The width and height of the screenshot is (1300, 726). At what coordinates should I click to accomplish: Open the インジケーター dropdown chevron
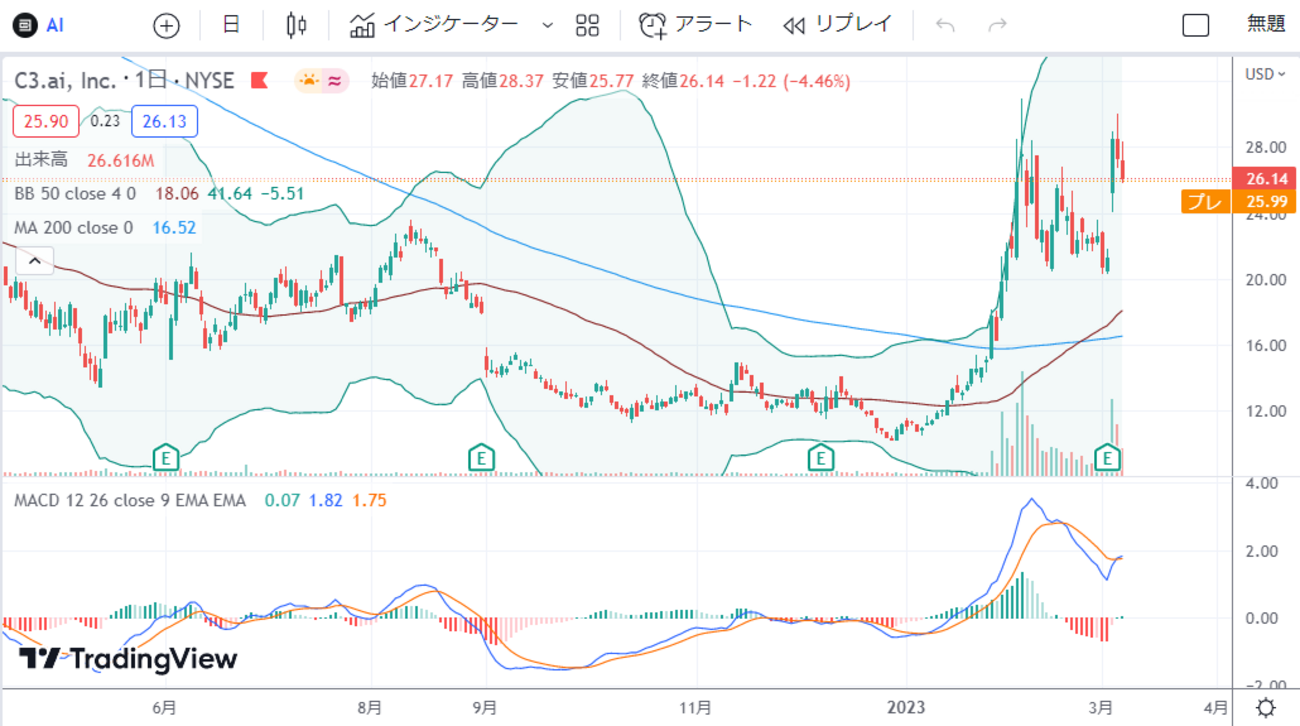point(545,25)
